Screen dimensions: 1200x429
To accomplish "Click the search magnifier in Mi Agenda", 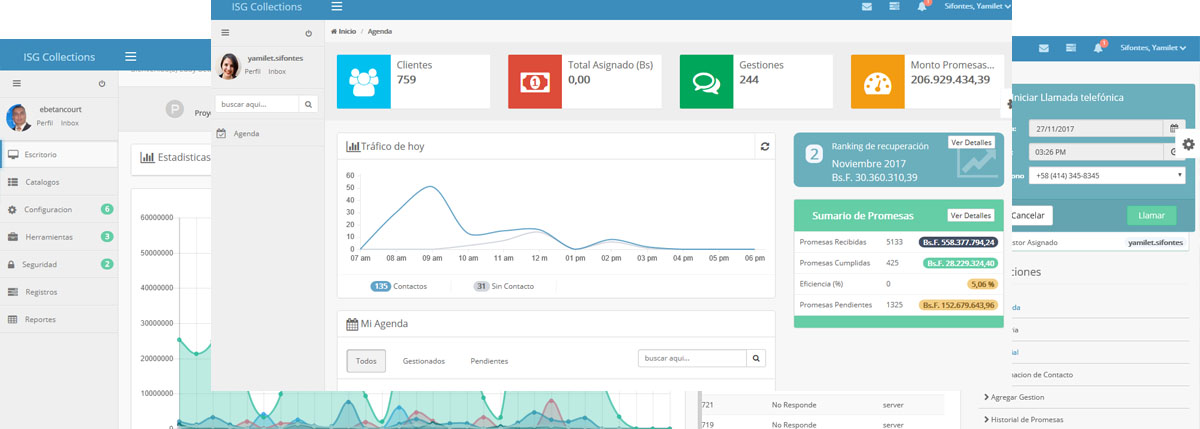I will point(757,357).
